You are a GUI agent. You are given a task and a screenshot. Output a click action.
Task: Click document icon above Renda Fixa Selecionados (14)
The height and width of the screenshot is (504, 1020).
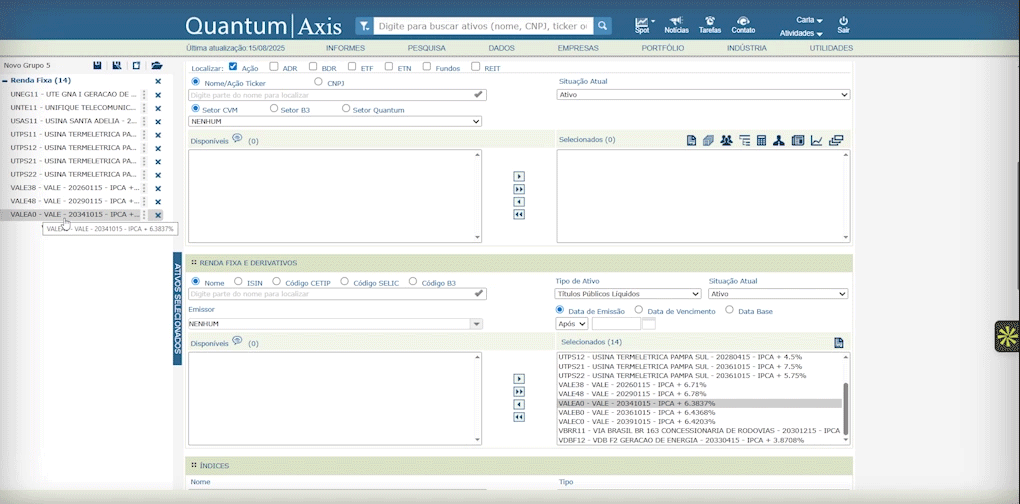[x=839, y=343]
